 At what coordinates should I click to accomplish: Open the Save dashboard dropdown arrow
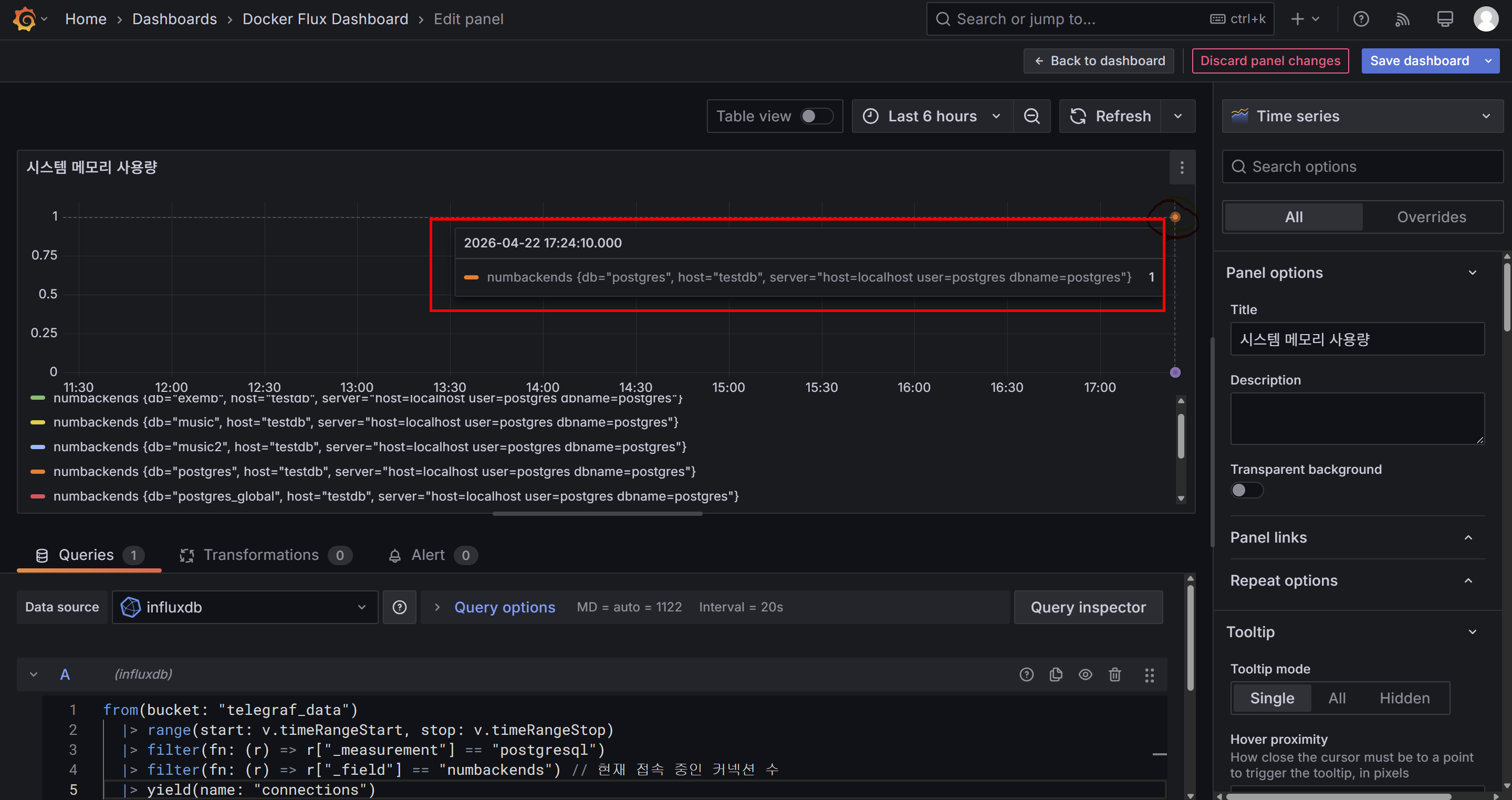(x=1488, y=61)
